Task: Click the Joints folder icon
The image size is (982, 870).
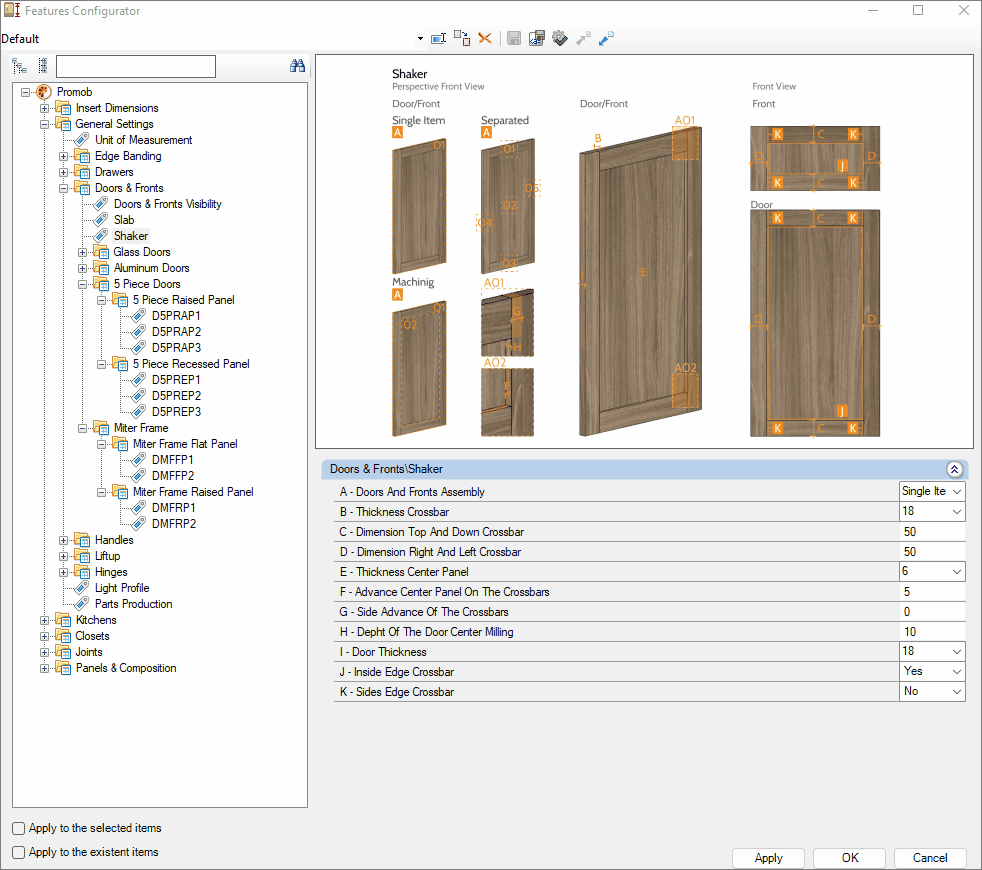Action: point(63,652)
